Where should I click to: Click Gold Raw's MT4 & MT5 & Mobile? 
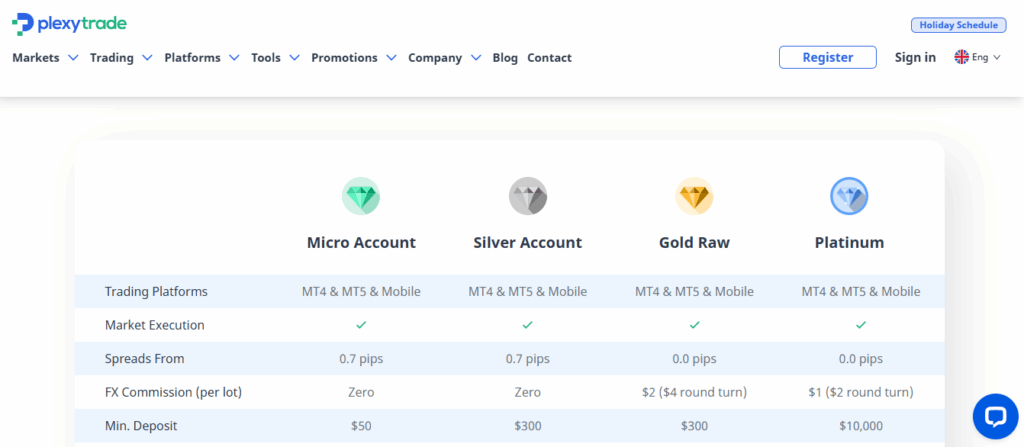[x=694, y=291]
